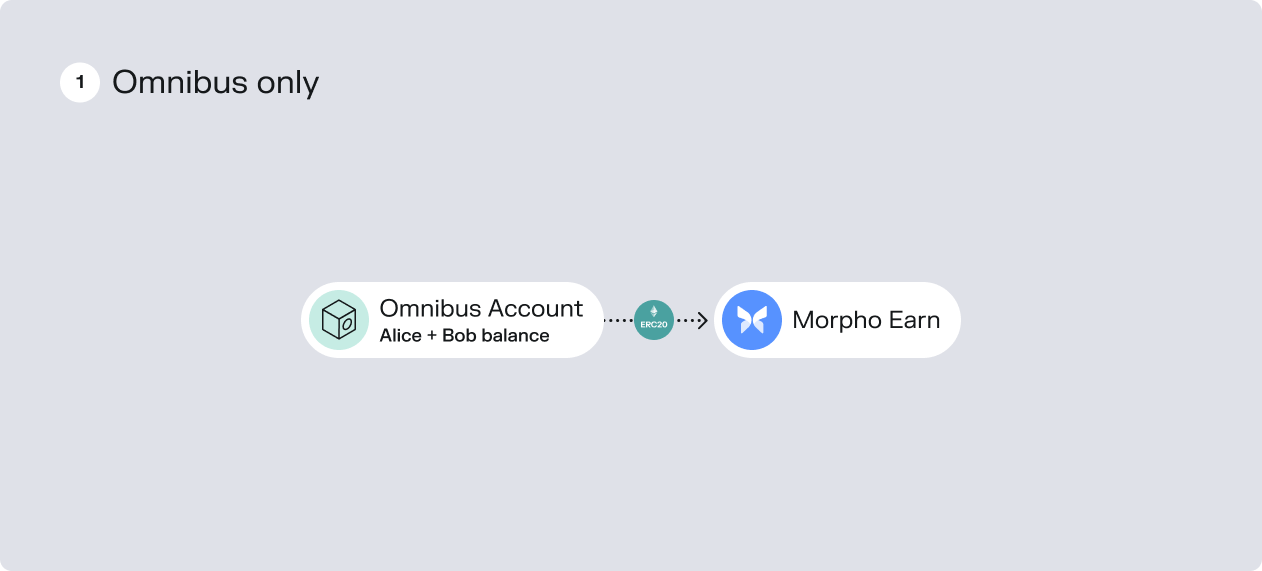Click the Omnibus Account cube icon
Image resolution: width=1262 pixels, height=571 pixels.
[339, 320]
